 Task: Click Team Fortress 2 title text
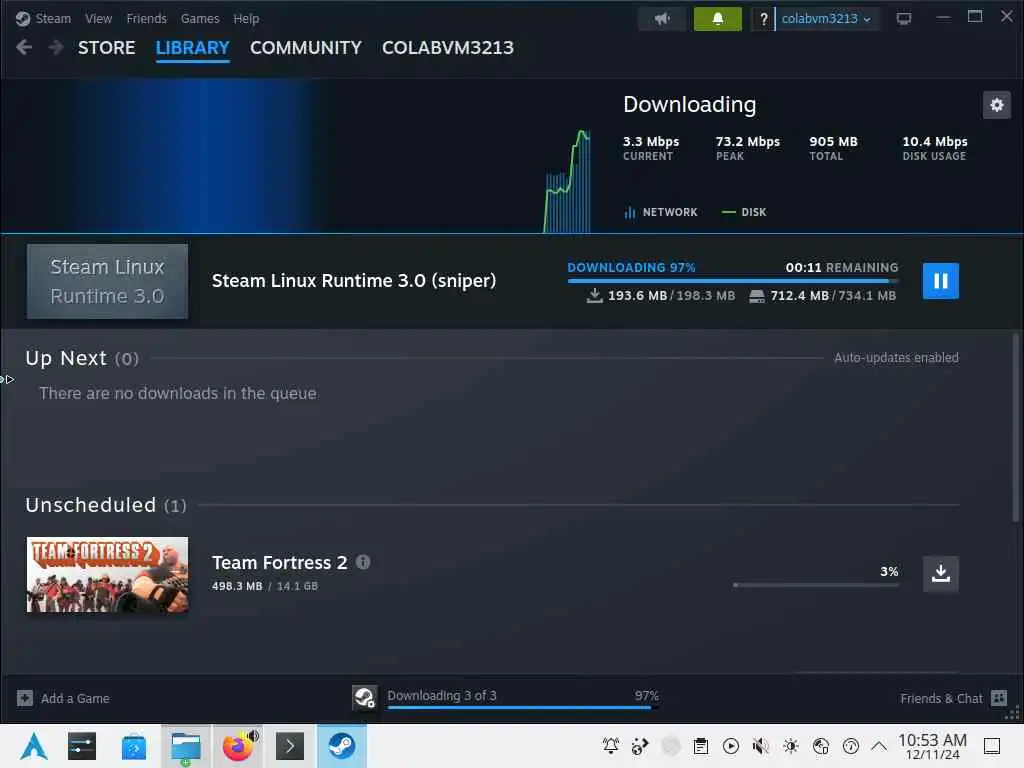pyautogui.click(x=280, y=562)
